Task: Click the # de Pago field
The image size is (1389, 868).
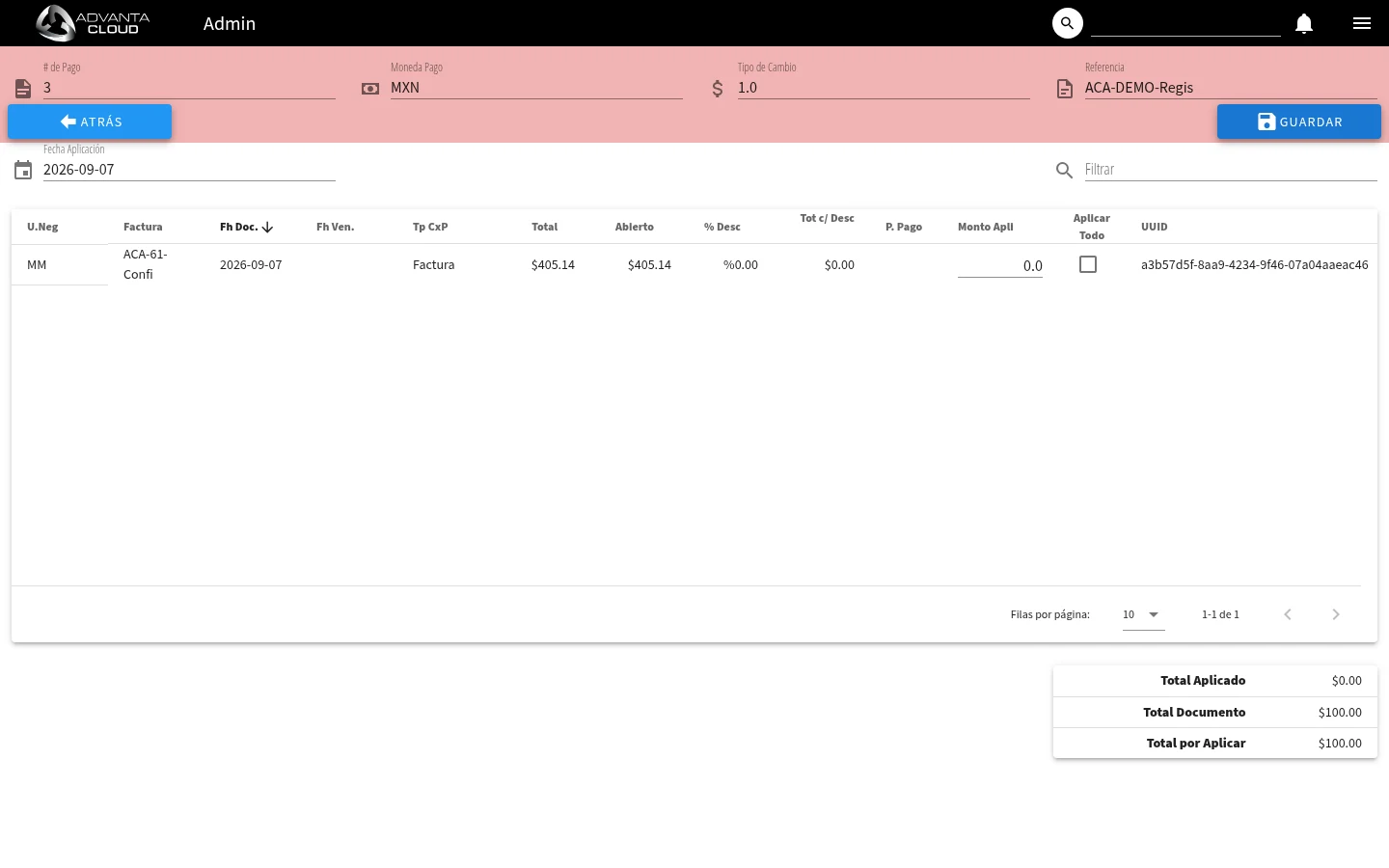Action: click(x=189, y=88)
